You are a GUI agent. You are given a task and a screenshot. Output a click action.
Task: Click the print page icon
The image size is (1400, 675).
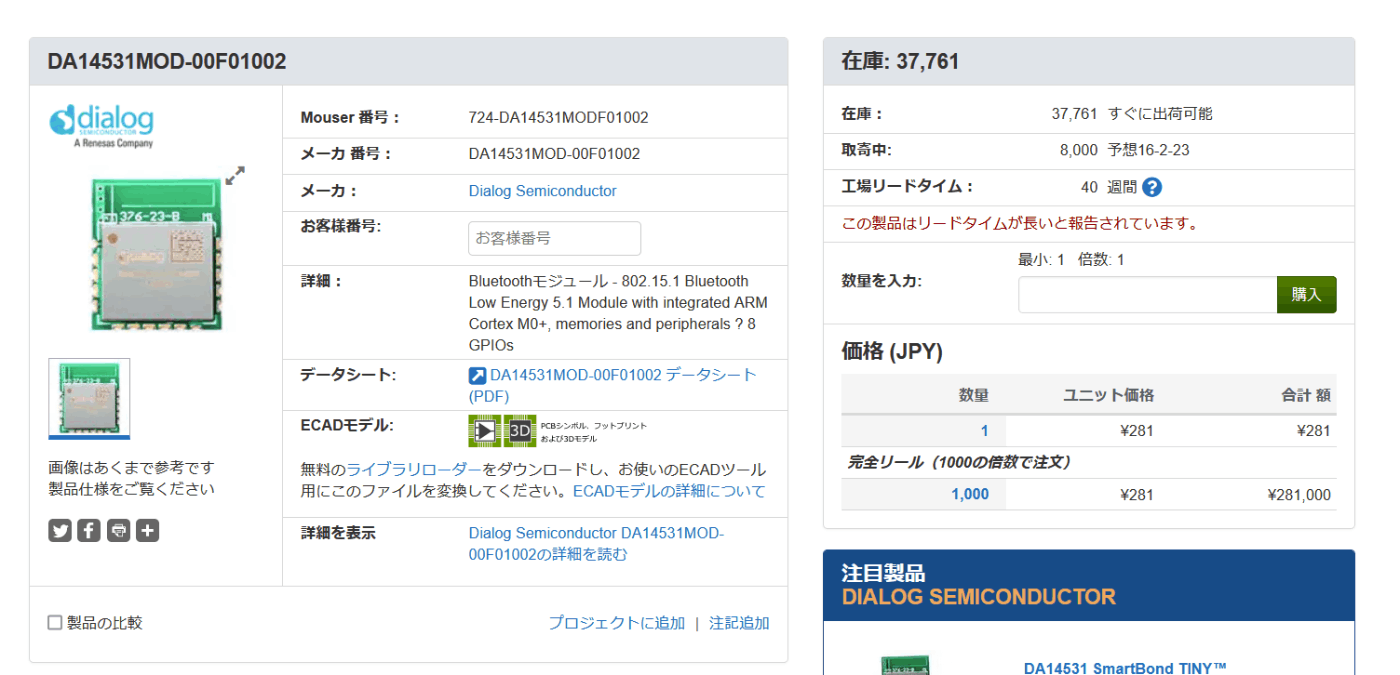[118, 531]
